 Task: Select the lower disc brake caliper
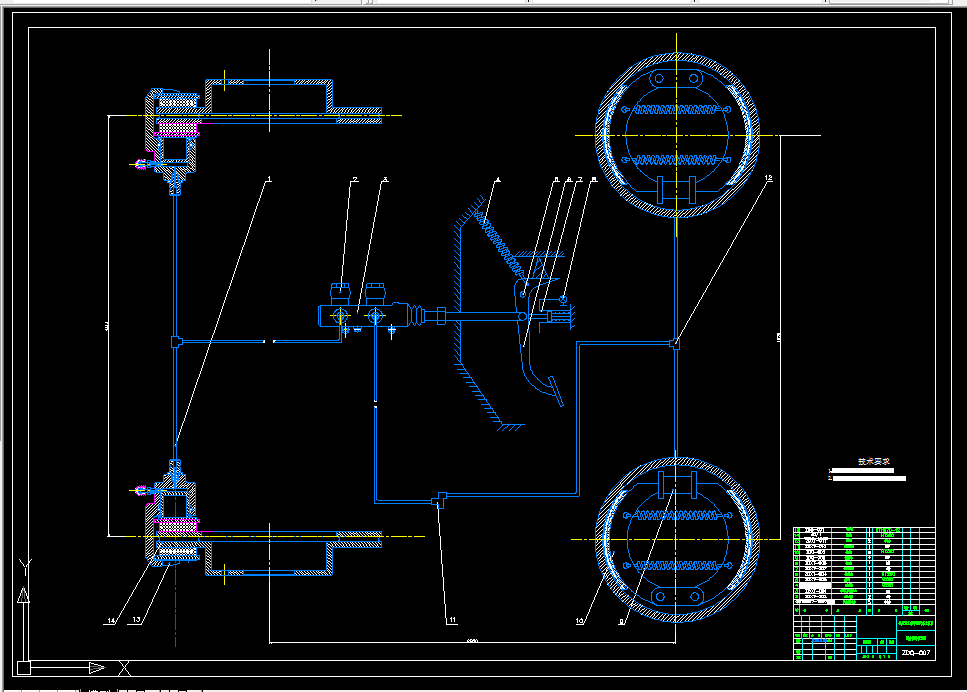click(173, 515)
